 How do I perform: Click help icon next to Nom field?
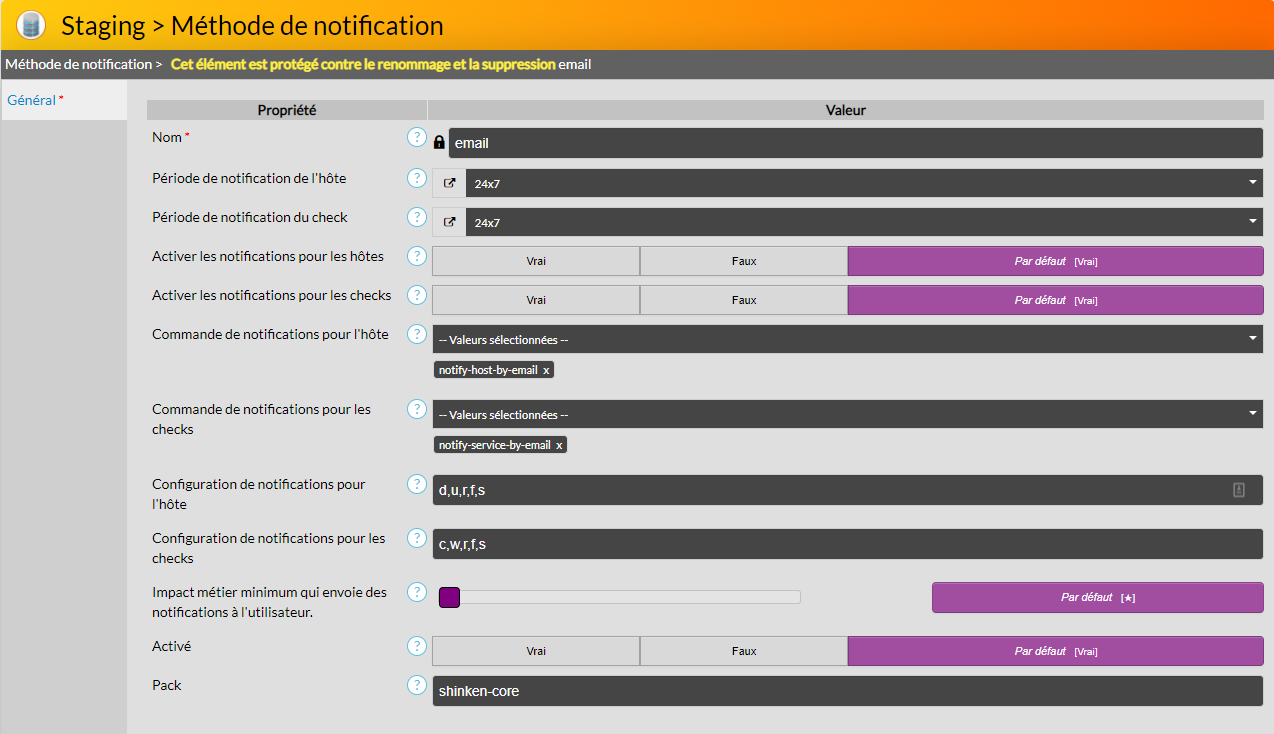(x=417, y=138)
